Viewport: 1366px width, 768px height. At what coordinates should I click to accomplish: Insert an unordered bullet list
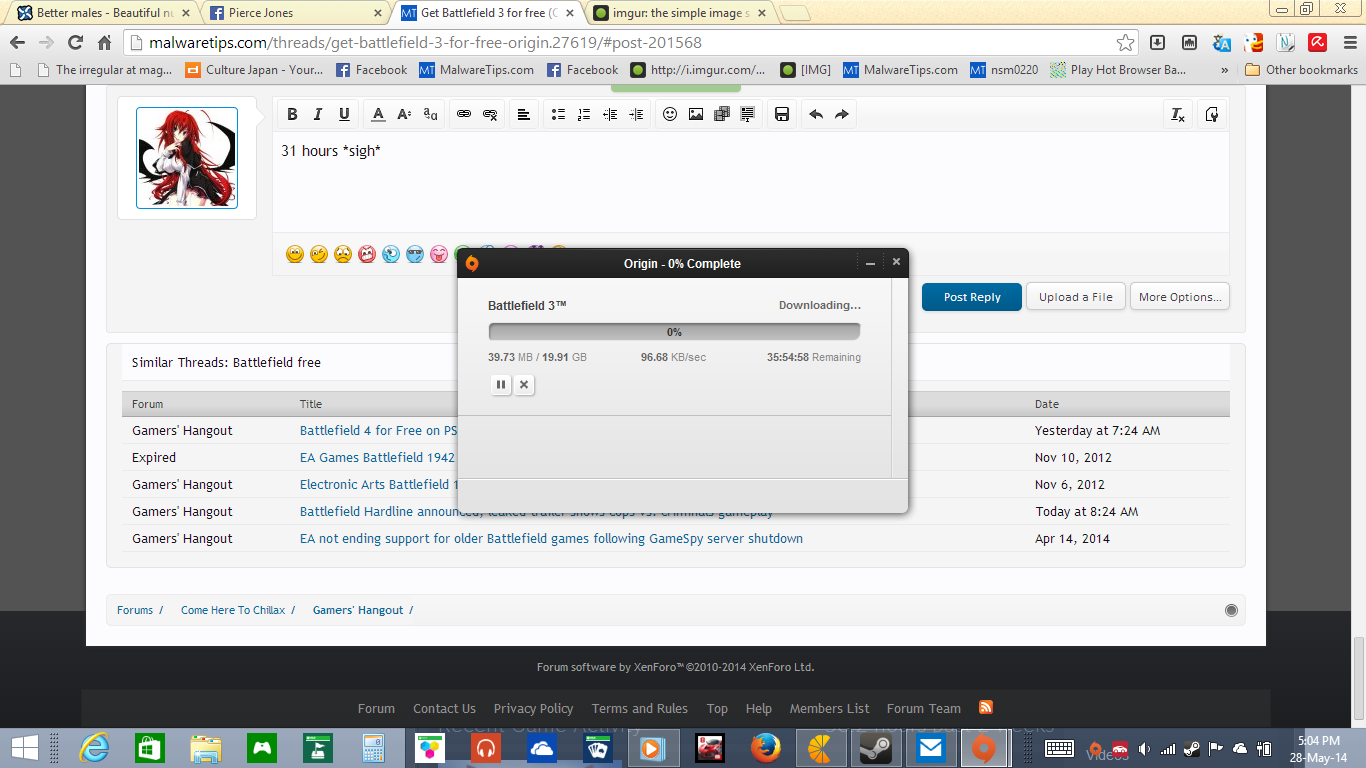pos(558,114)
